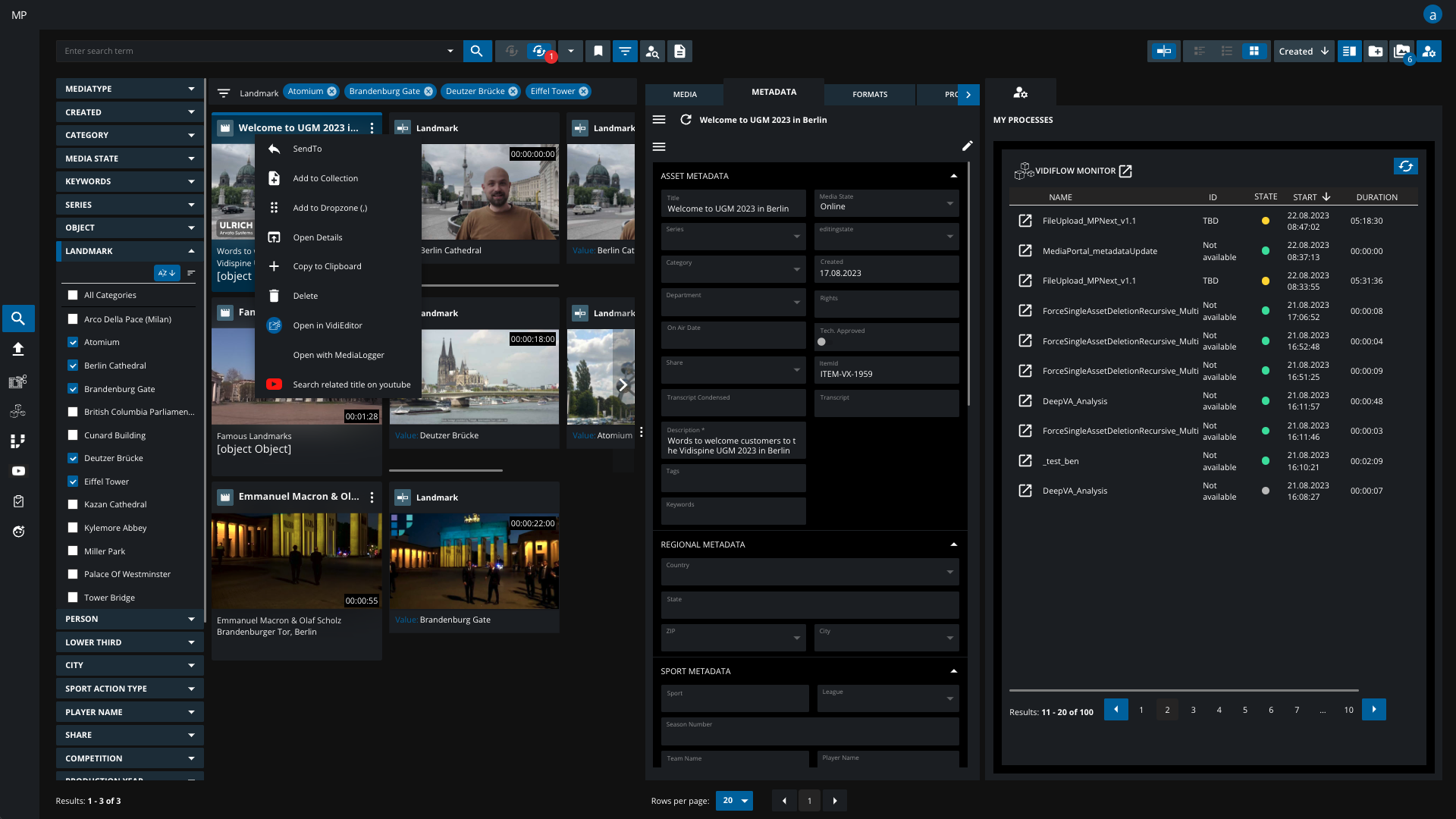Viewport: 1456px width, 819px height.
Task: Open the rows per page dropdown
Action: 734,801
